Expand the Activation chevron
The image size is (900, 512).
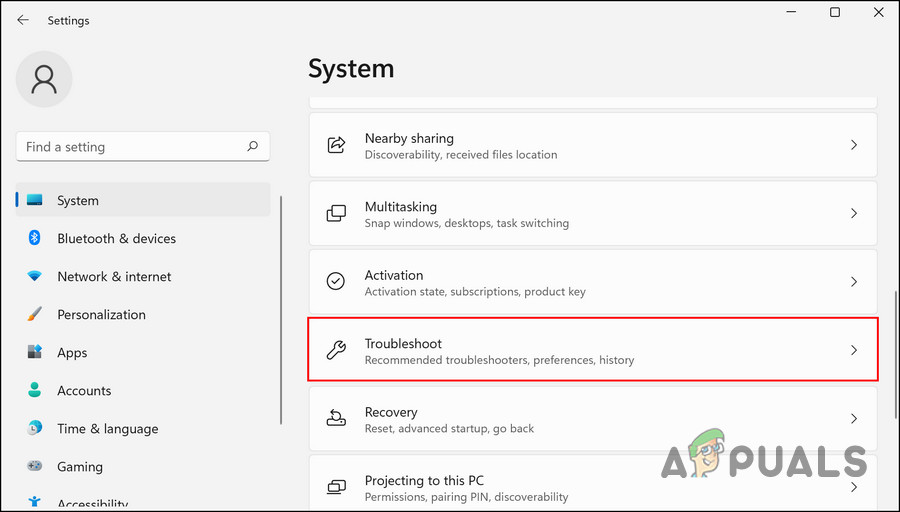(x=854, y=282)
